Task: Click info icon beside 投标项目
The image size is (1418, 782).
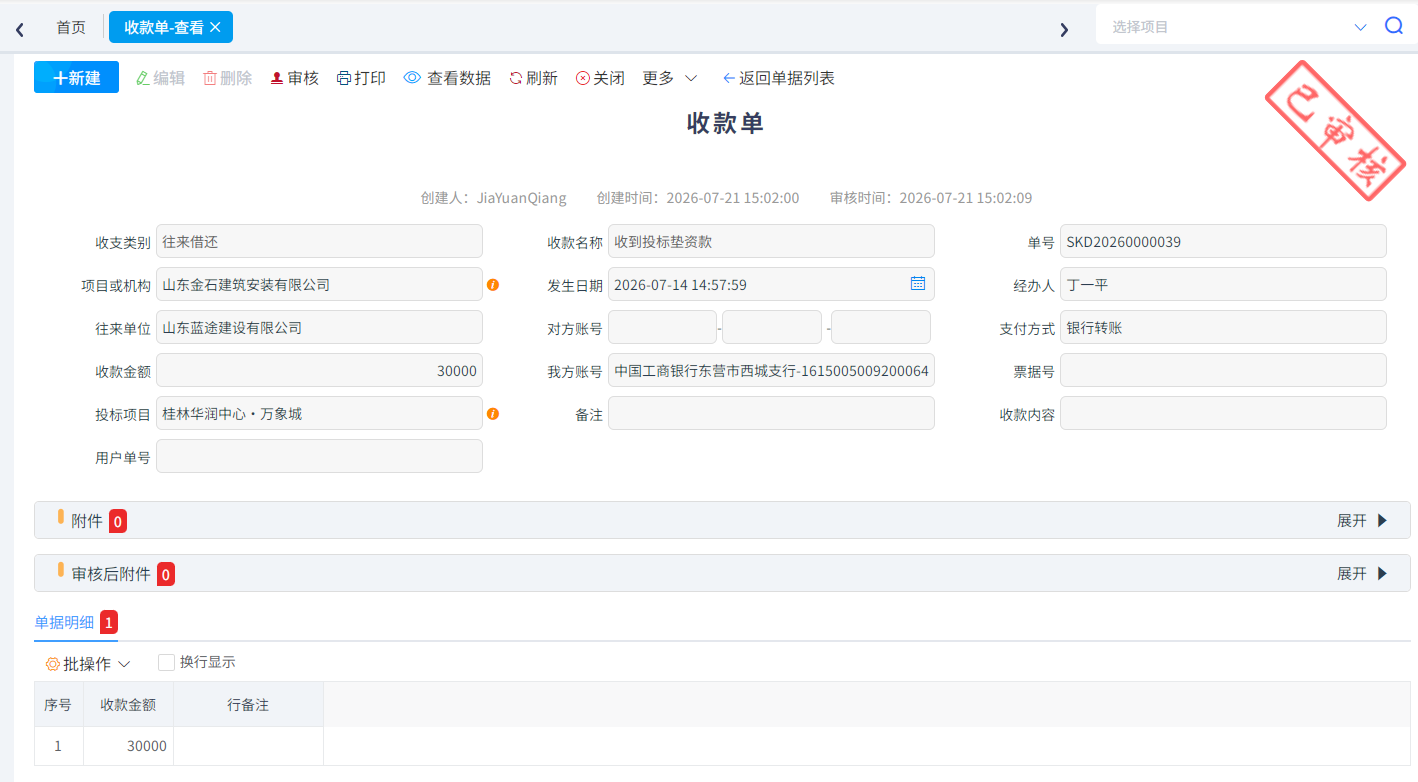Action: pos(493,413)
